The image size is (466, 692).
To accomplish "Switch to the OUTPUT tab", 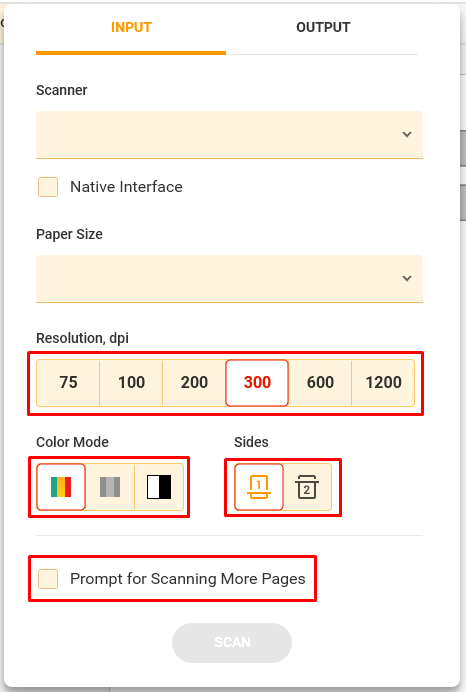I will tap(323, 27).
